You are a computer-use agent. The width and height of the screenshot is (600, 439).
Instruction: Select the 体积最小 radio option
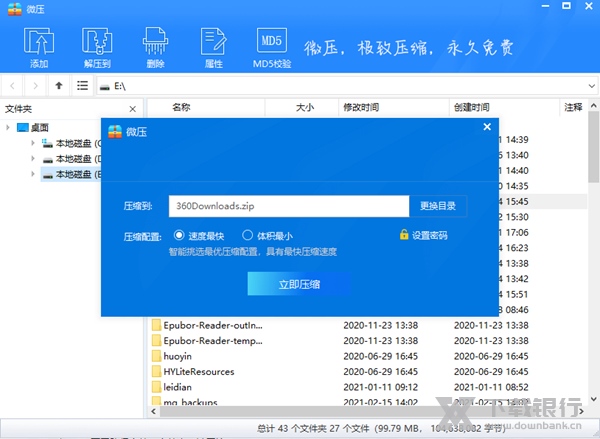(x=247, y=235)
